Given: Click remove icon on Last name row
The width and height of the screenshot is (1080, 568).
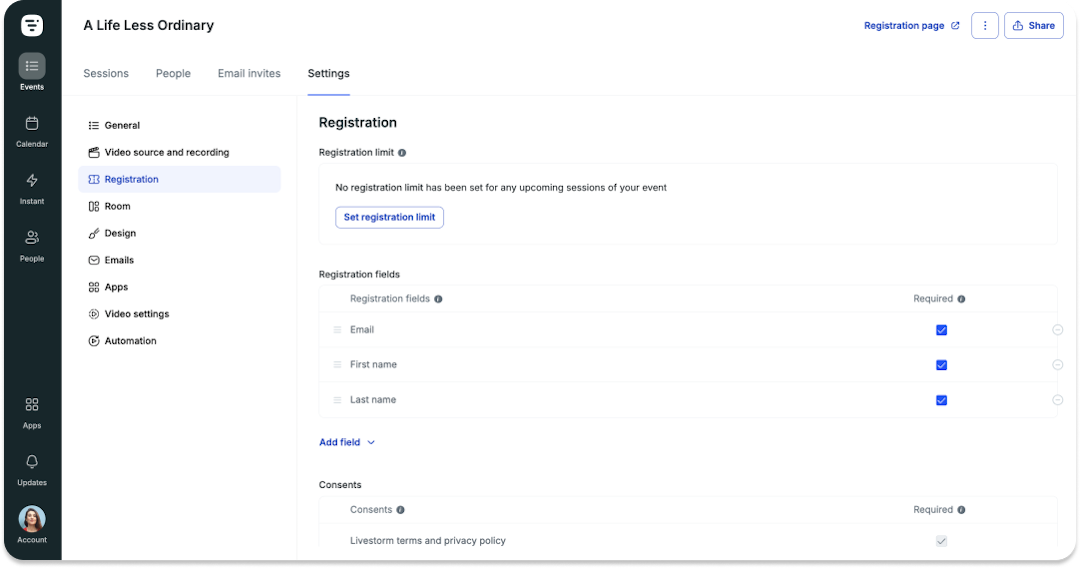Looking at the screenshot, I should click(x=1057, y=400).
